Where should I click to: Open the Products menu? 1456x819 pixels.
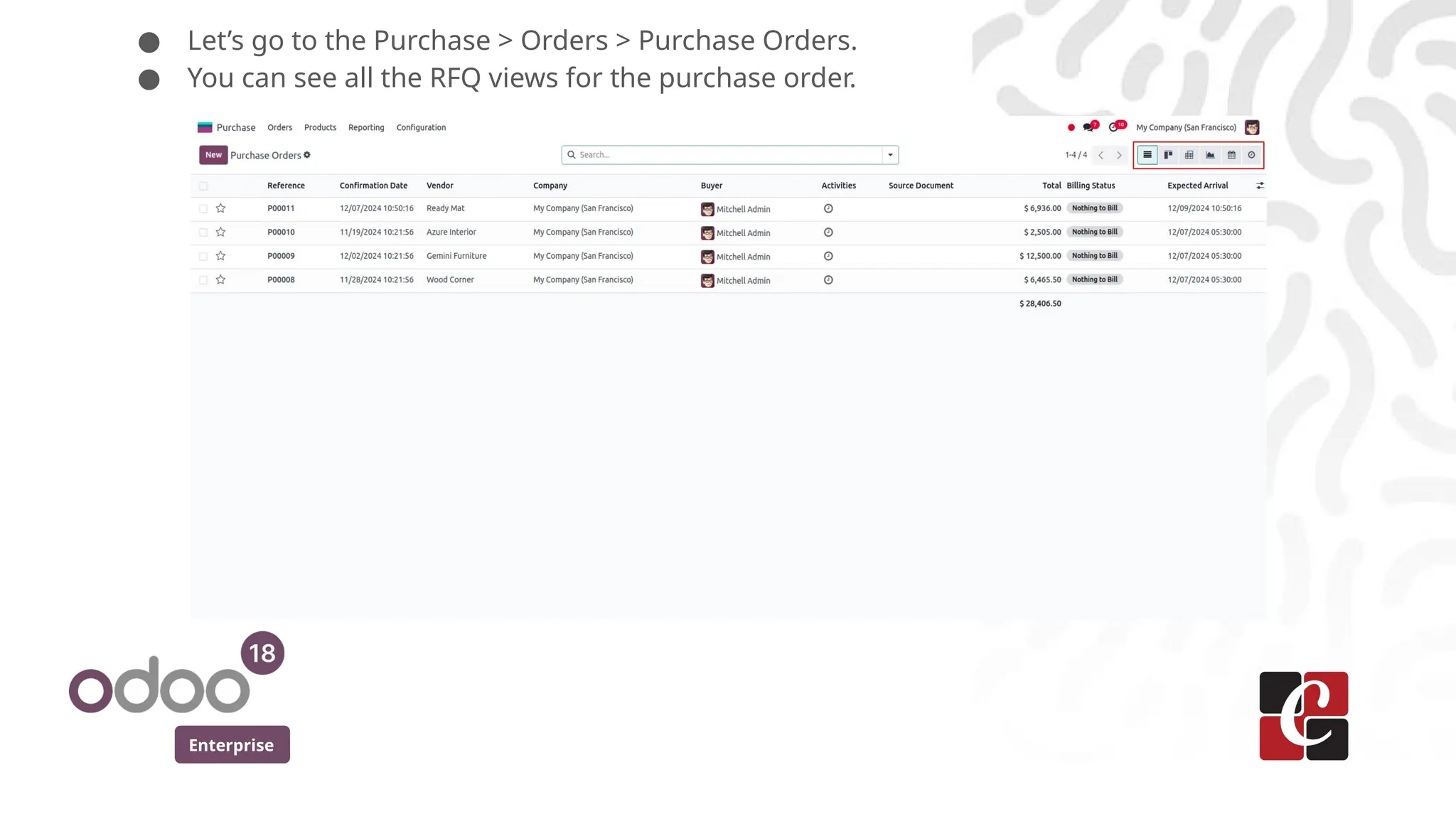point(320,128)
